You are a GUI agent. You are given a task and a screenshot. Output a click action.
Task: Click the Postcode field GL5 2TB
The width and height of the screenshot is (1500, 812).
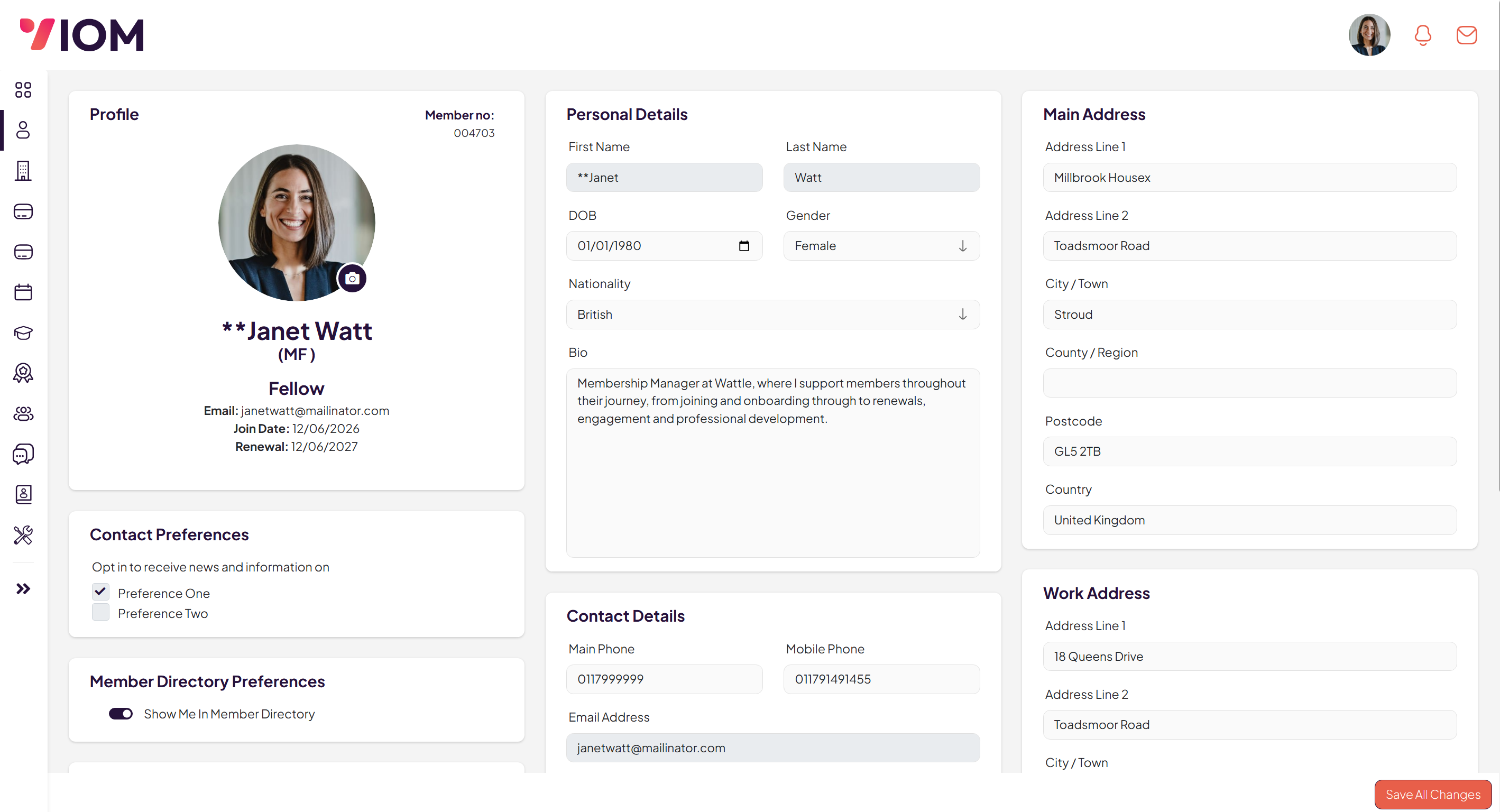click(x=1249, y=451)
